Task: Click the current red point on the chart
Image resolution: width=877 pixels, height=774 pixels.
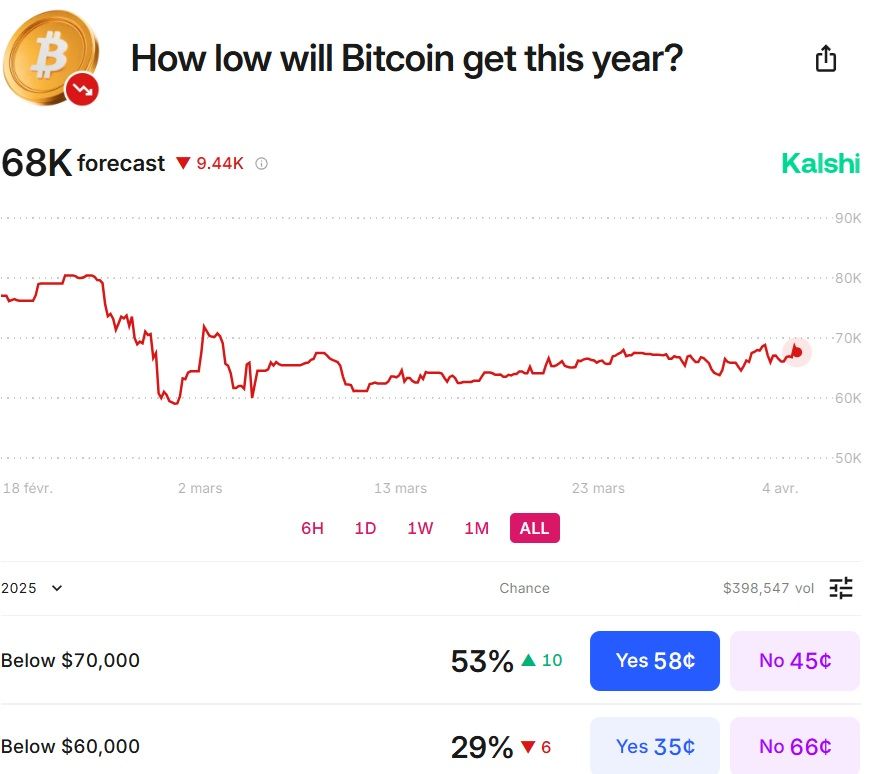Action: [x=797, y=352]
